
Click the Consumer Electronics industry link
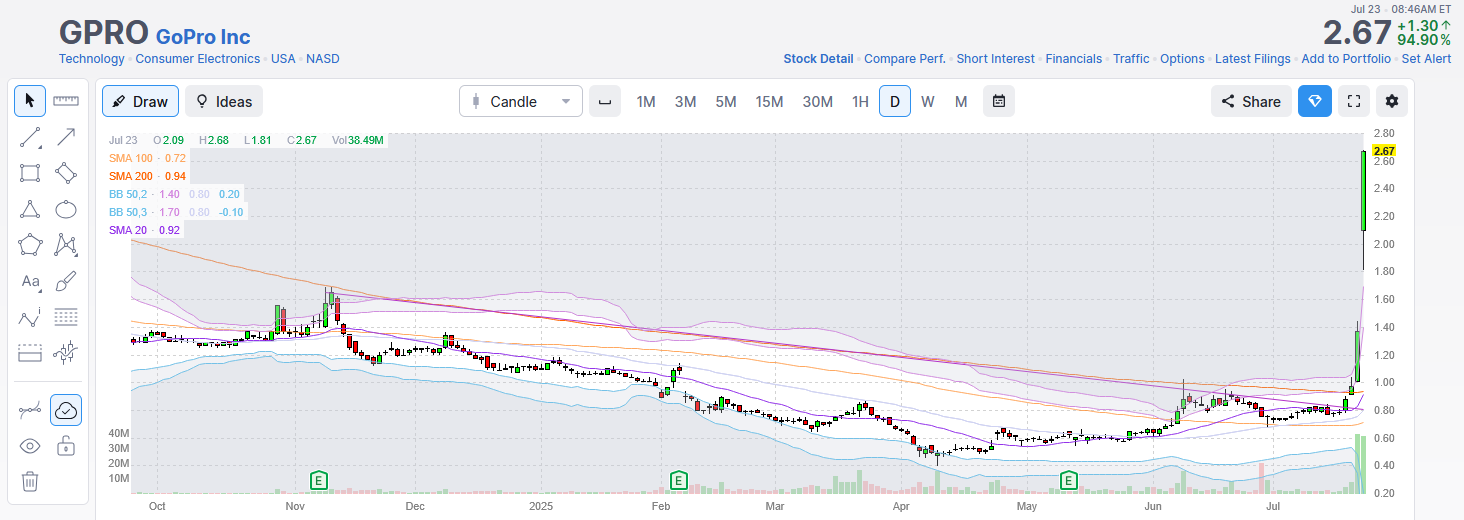[198, 59]
